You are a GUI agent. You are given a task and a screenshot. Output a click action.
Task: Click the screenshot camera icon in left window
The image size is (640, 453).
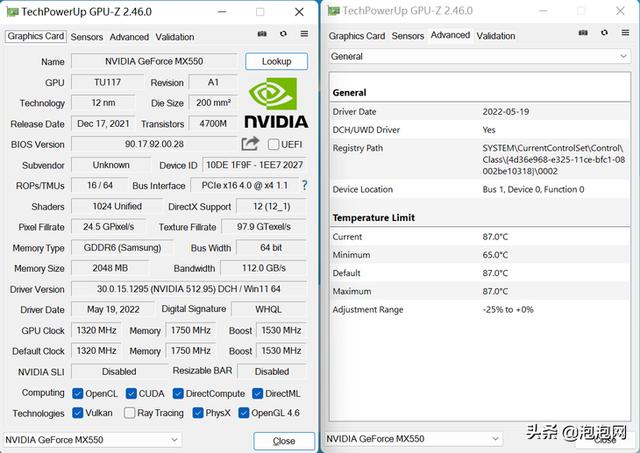tap(262, 37)
